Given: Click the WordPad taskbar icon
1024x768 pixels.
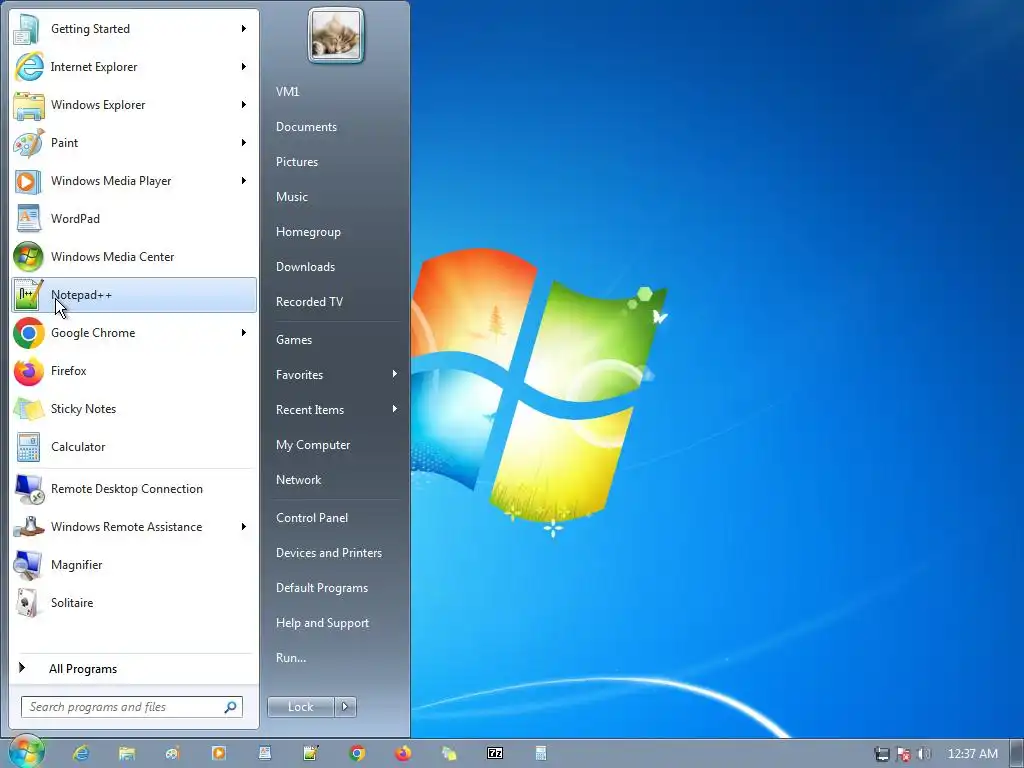Looking at the screenshot, I should point(264,754).
